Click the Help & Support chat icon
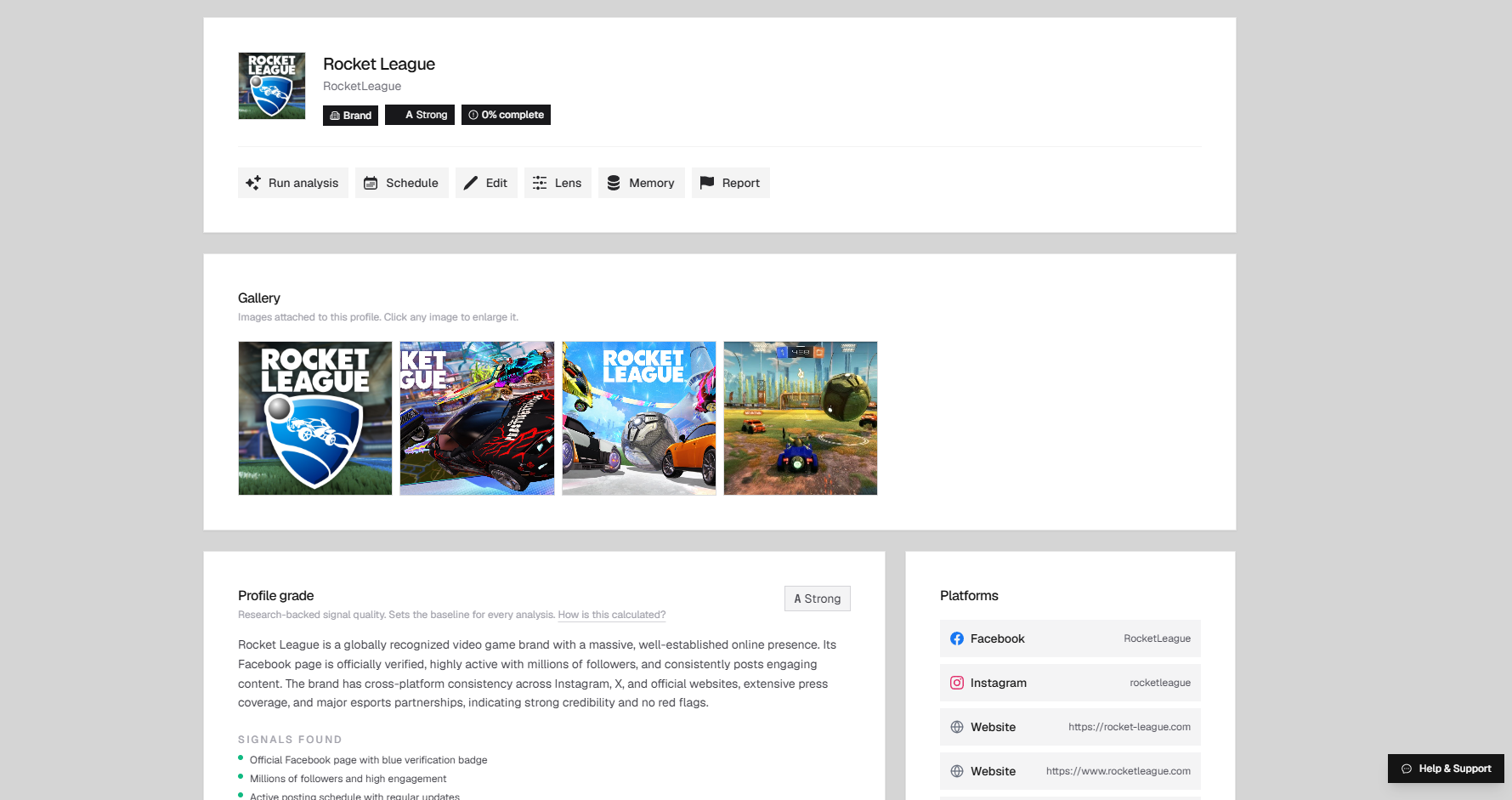The image size is (1512, 800). (x=1407, y=769)
